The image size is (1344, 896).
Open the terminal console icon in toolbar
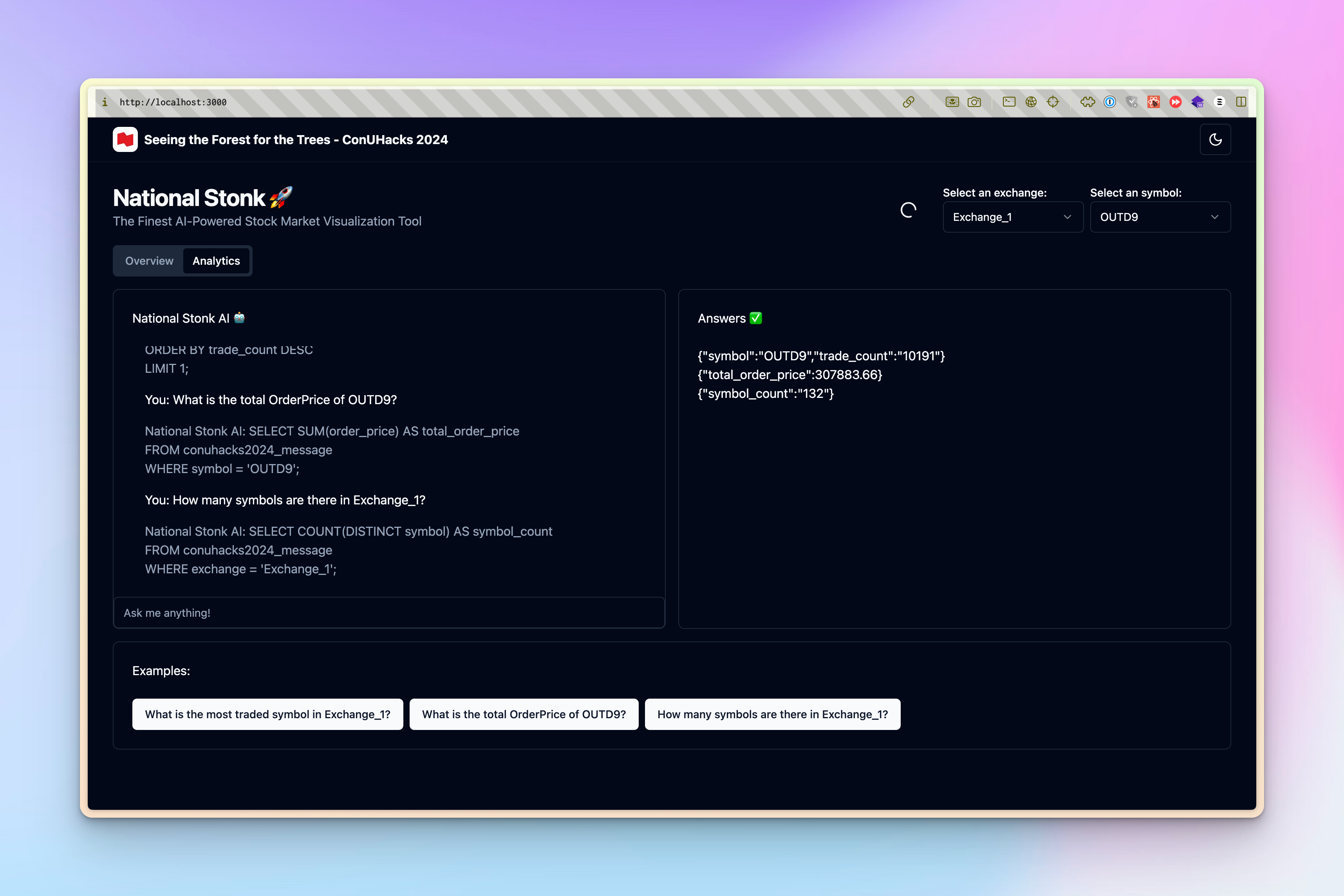1009,102
